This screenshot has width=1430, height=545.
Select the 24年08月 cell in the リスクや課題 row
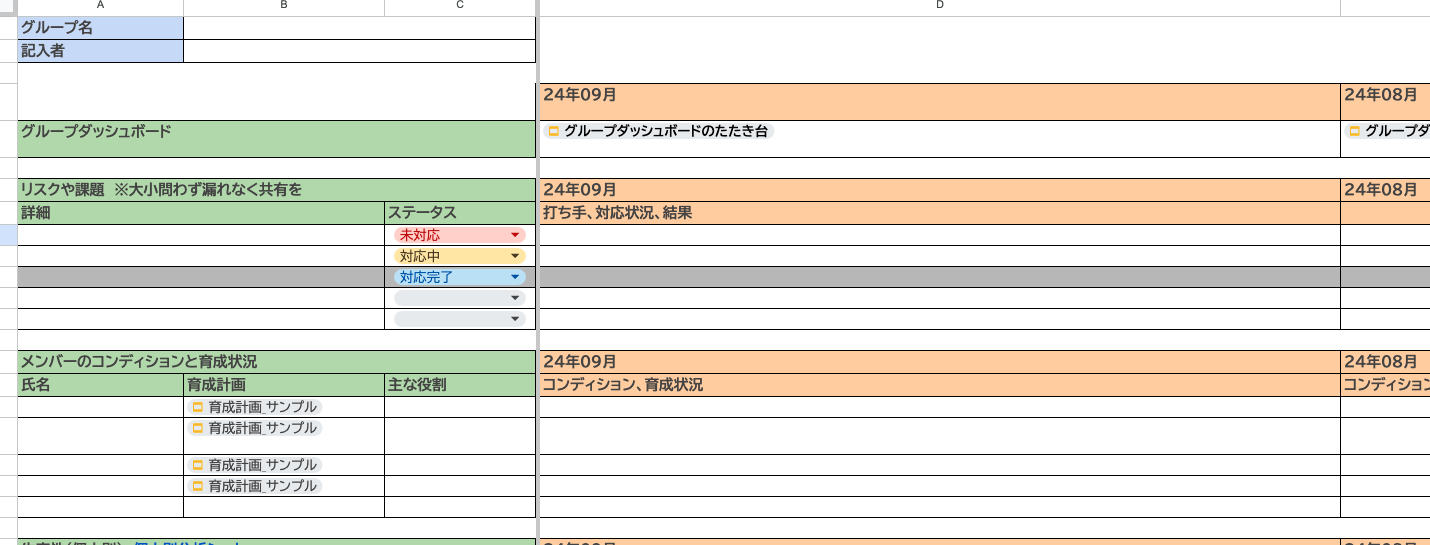[1385, 190]
